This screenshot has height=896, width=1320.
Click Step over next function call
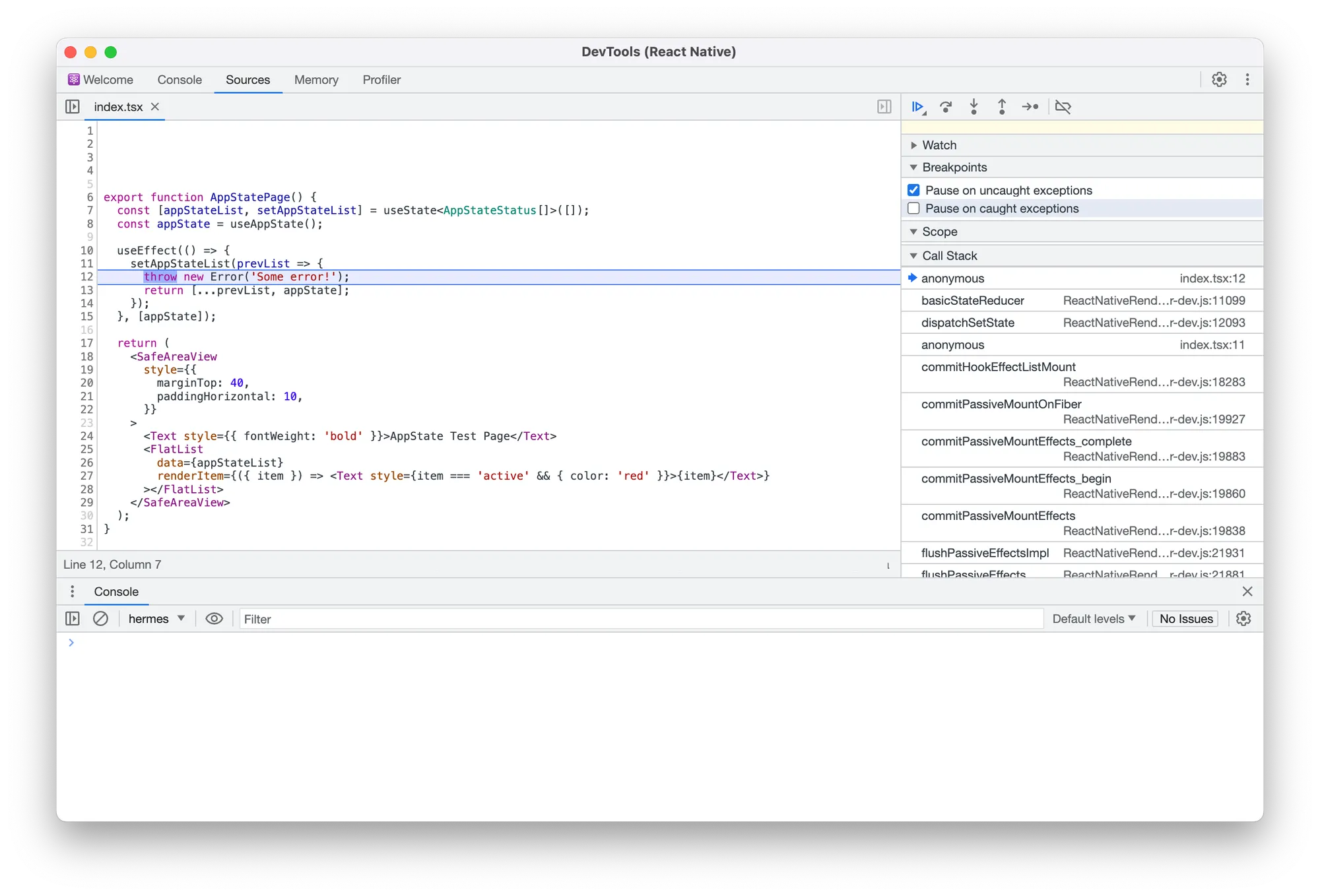(x=946, y=107)
